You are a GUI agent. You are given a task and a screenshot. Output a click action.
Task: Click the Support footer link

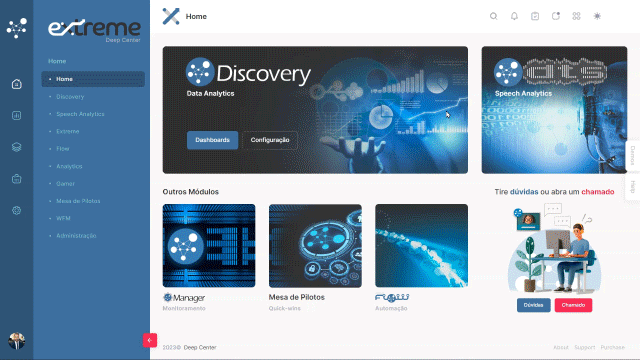584,347
